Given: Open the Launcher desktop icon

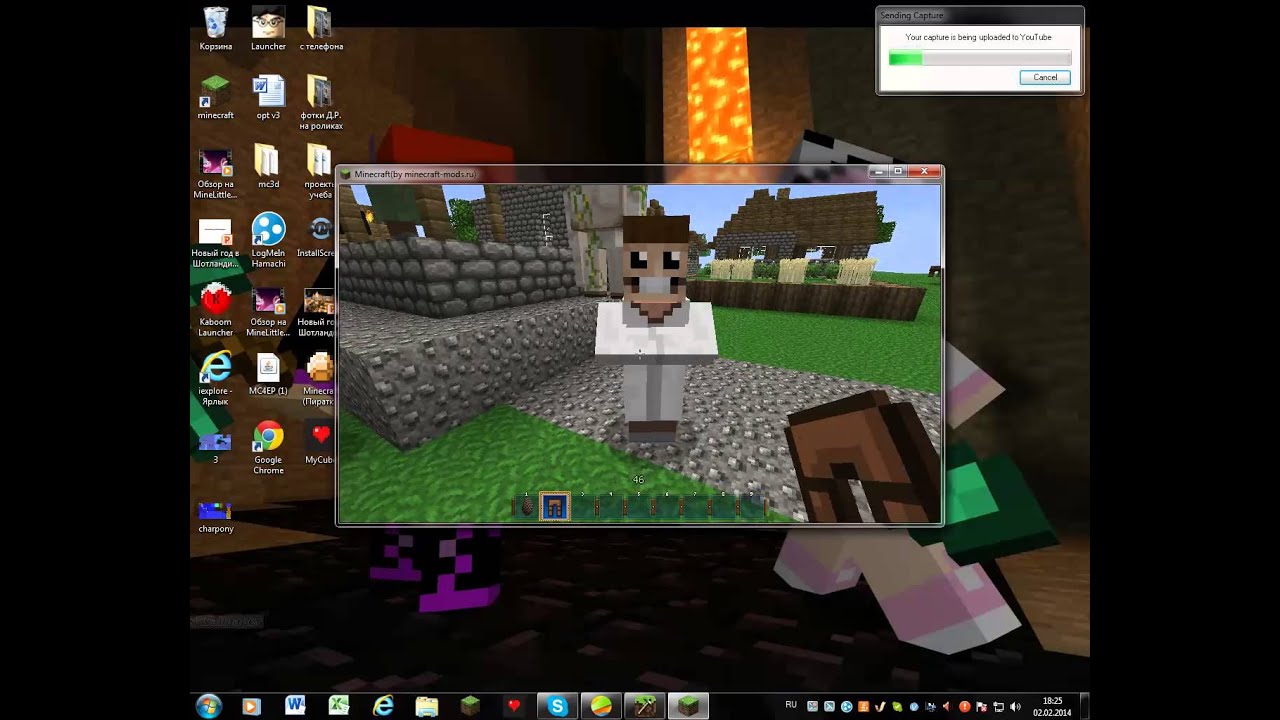Looking at the screenshot, I should pyautogui.click(x=268, y=28).
